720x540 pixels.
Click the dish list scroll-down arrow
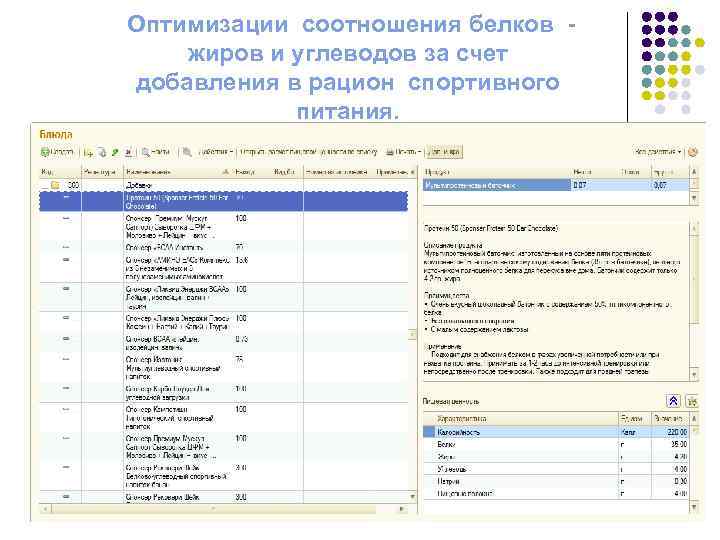coord(412,497)
